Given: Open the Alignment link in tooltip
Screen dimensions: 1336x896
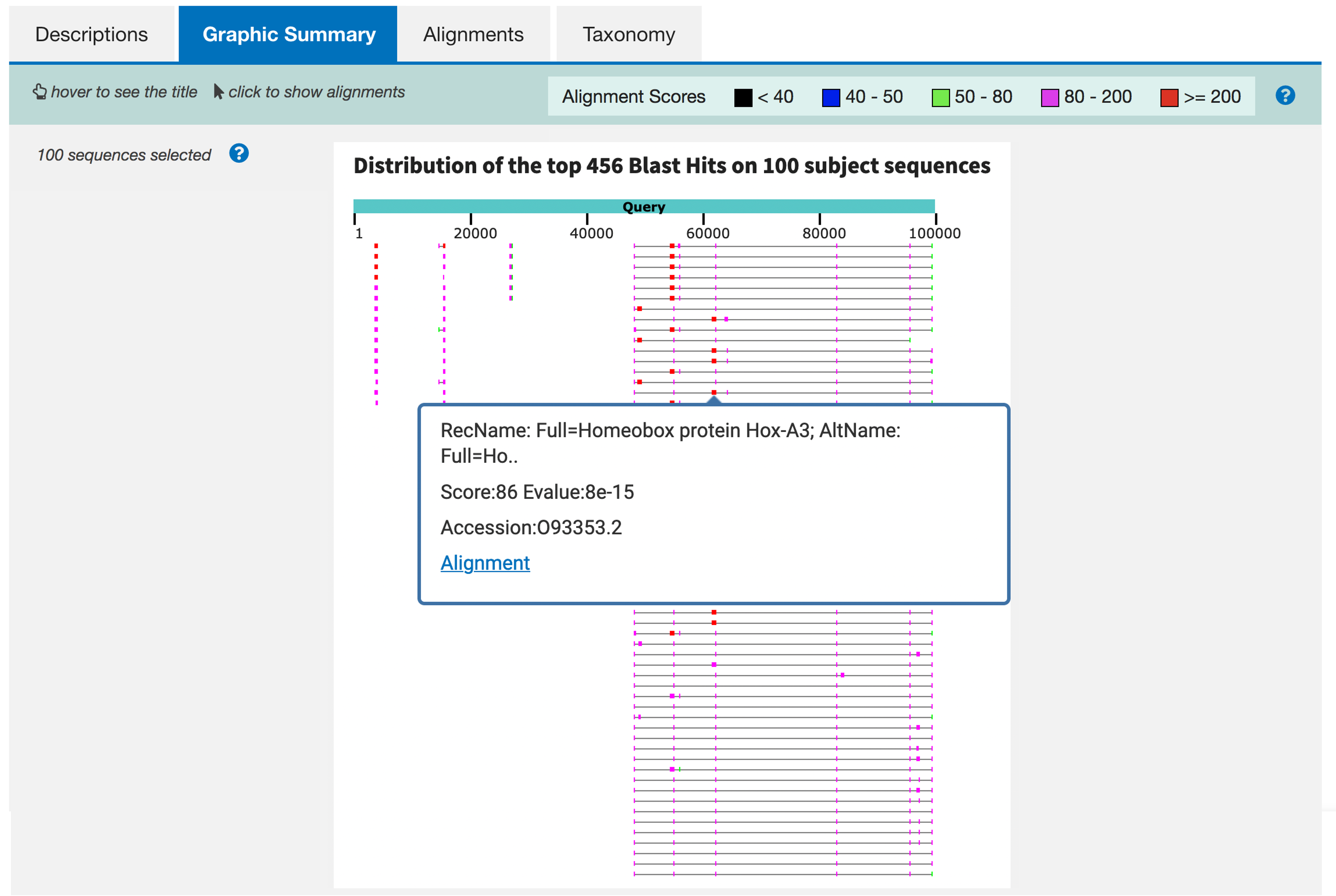Looking at the screenshot, I should [485, 563].
